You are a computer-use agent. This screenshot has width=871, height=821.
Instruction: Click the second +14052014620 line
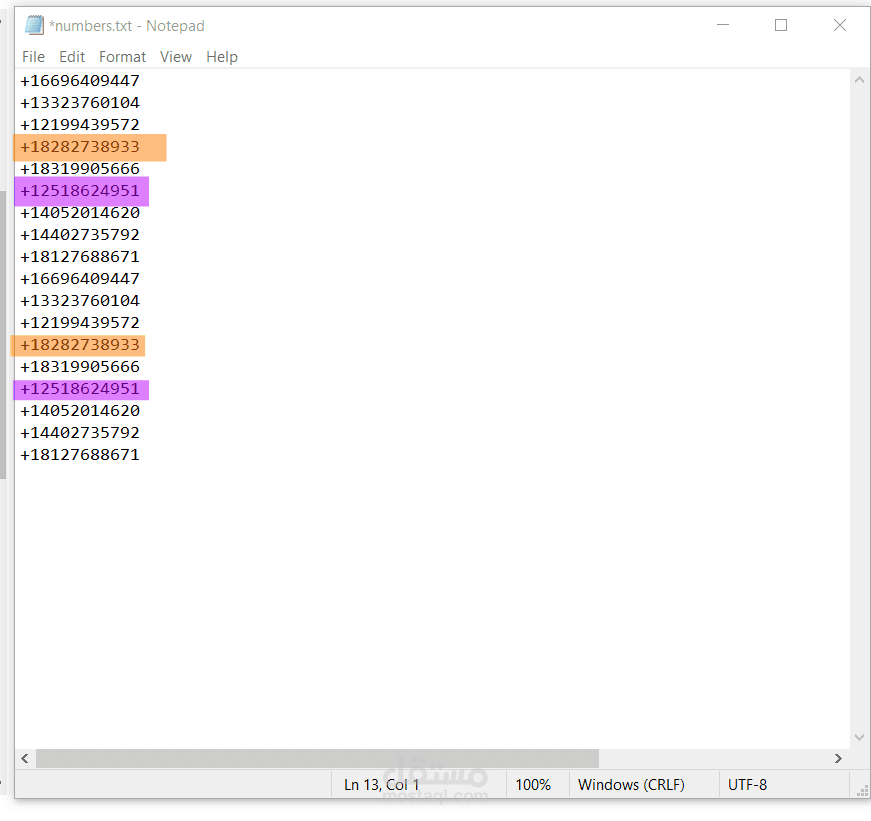coord(80,410)
